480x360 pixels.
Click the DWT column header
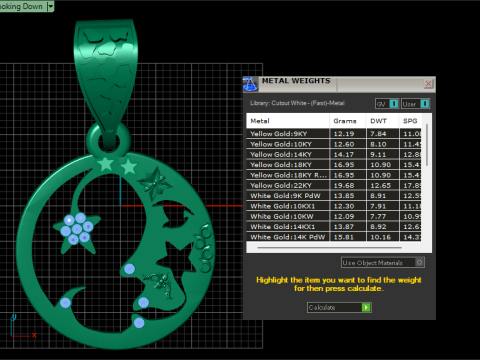coord(382,121)
